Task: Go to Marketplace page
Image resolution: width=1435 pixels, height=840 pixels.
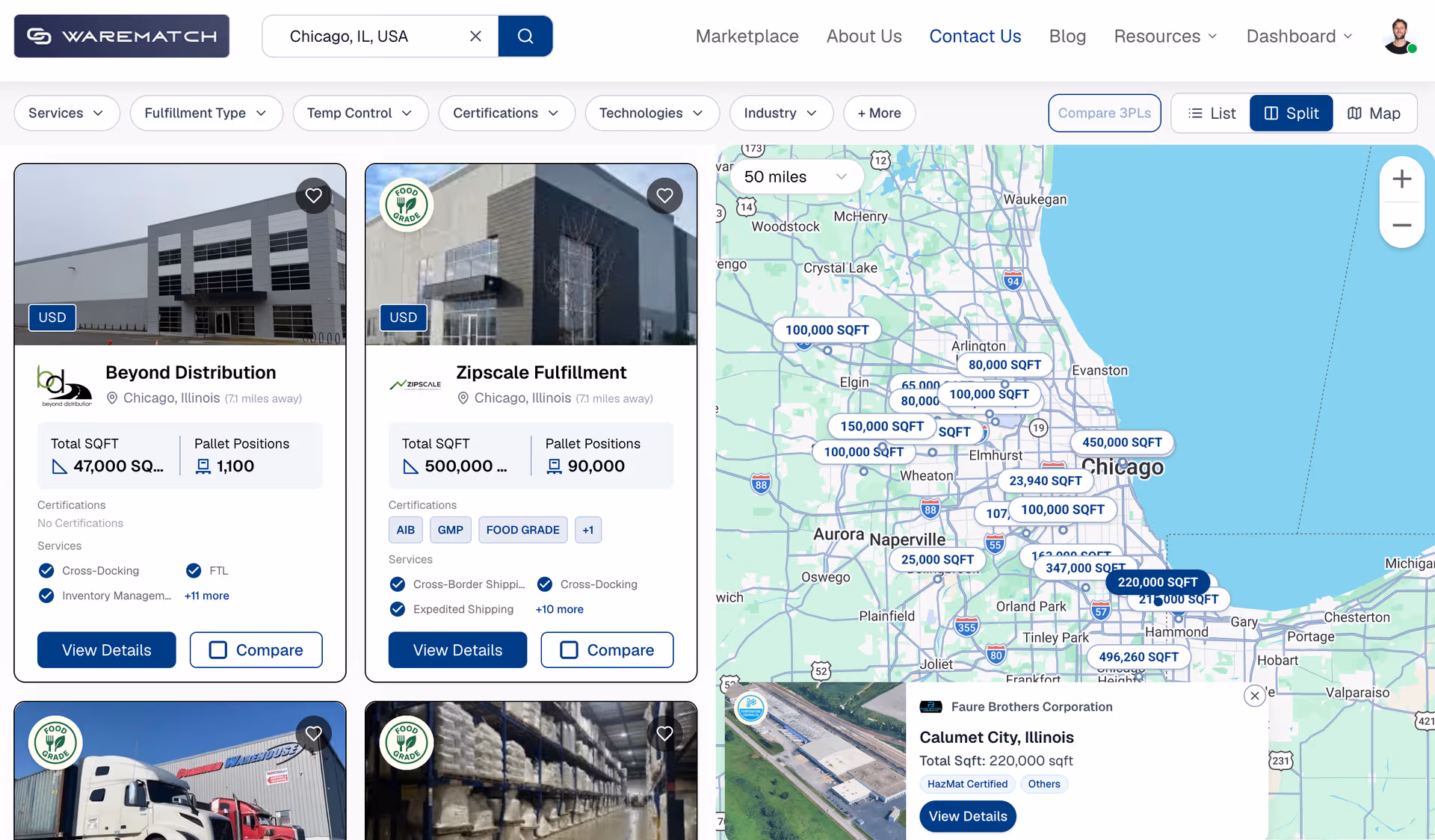Action: [747, 36]
